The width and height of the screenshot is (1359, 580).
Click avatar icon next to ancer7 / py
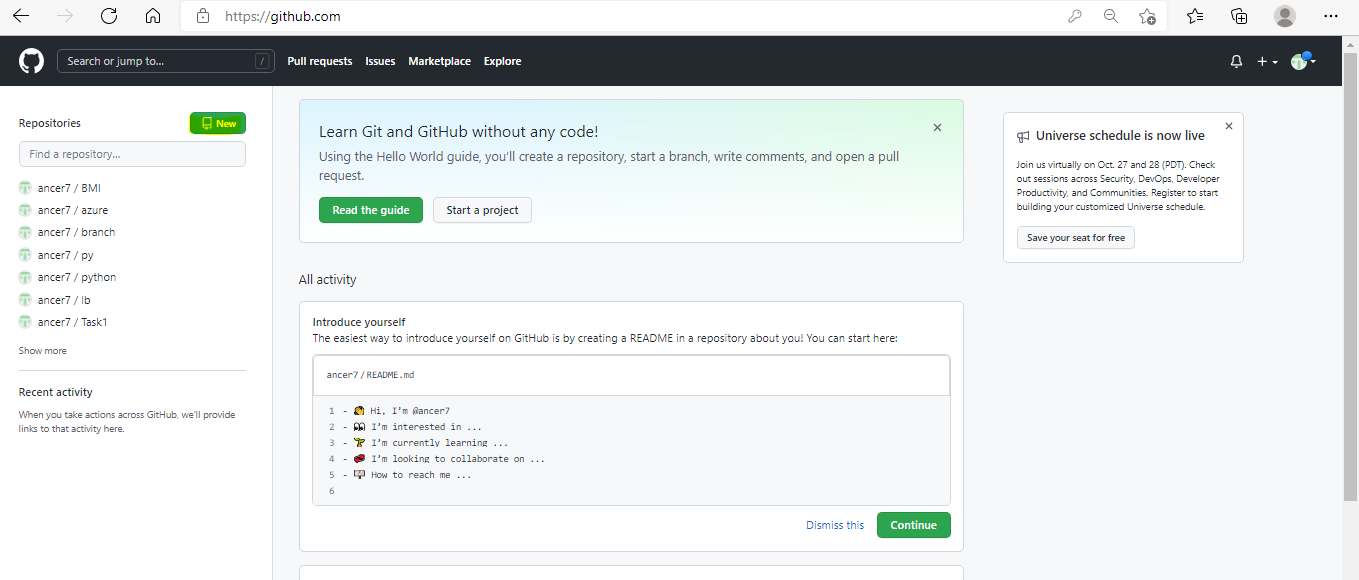pyautogui.click(x=25, y=255)
